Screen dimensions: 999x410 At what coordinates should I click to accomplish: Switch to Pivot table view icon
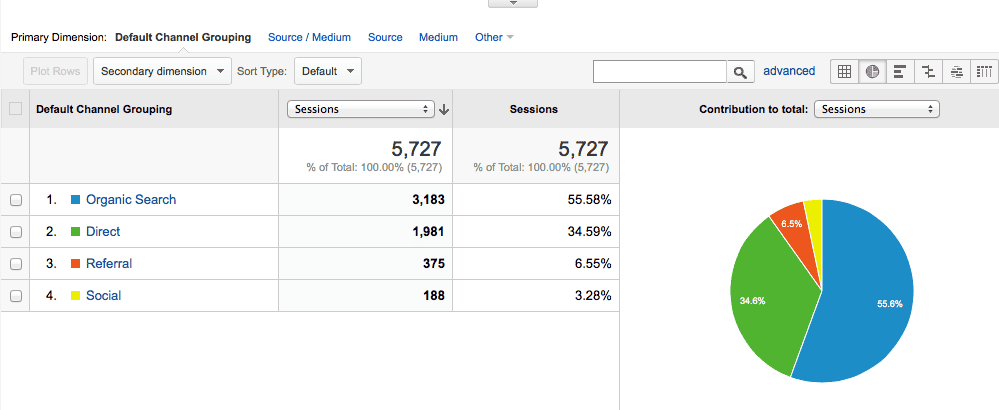click(x=984, y=71)
